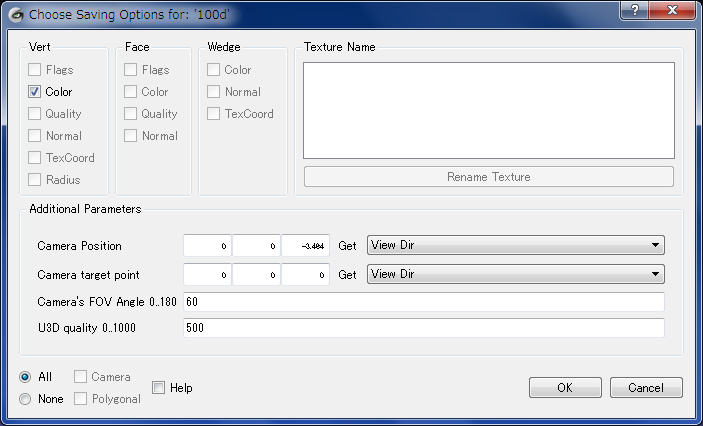
Task: Click Camera target point second coordinate field
Action: click(256, 274)
